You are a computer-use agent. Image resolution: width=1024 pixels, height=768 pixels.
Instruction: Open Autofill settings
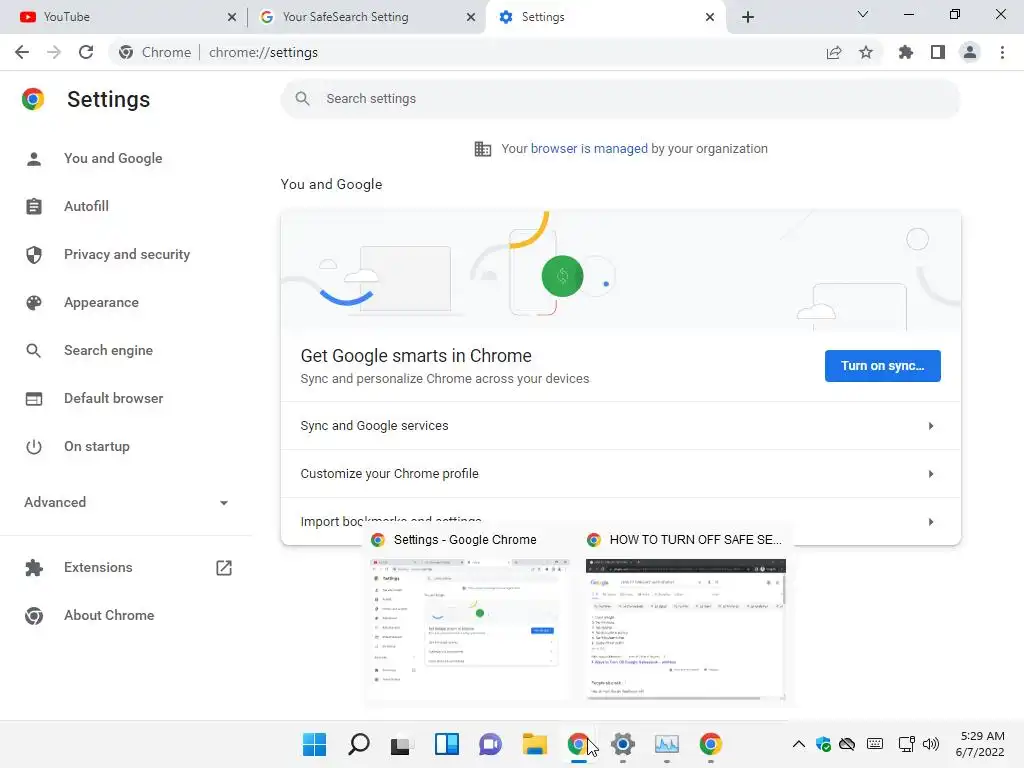coord(86,206)
